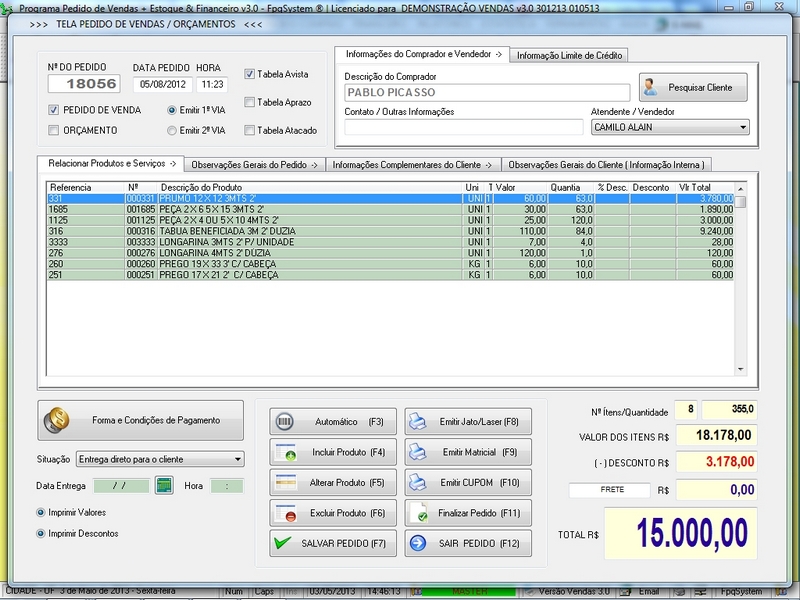
Task: Switch to Informação Limite de Crédito tab
Action: click(x=570, y=55)
